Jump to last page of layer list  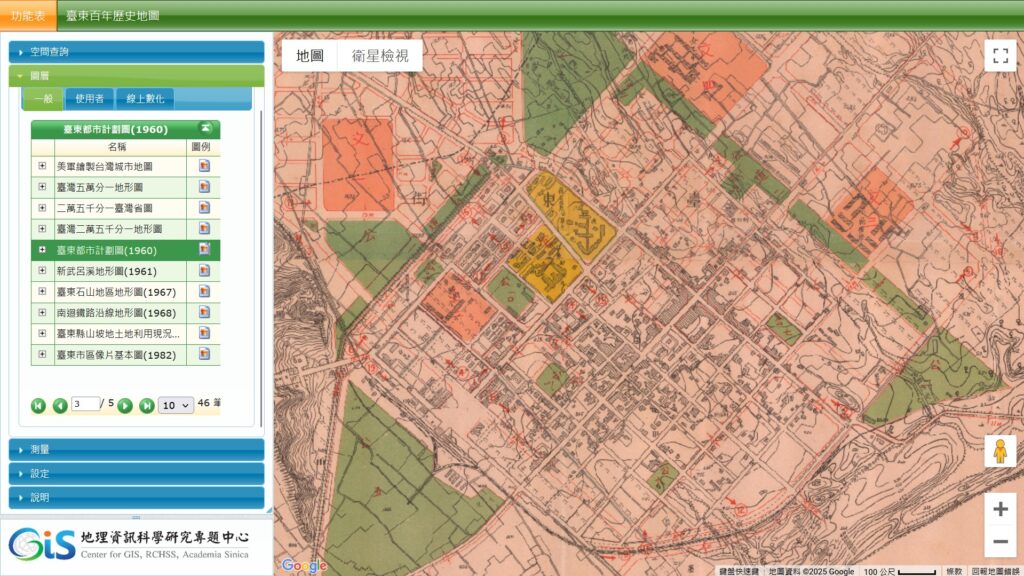(x=146, y=405)
